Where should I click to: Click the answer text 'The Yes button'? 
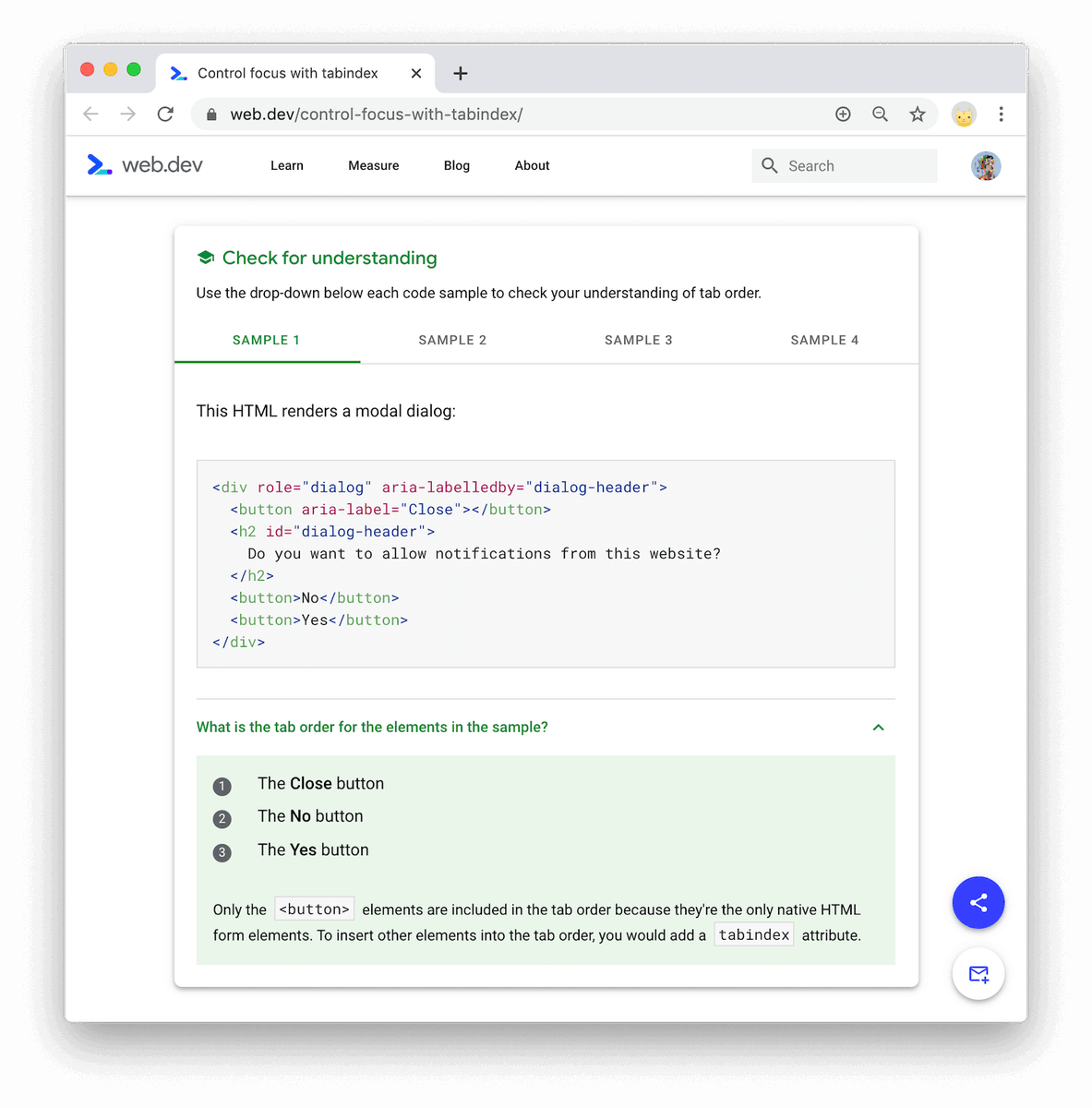313,849
